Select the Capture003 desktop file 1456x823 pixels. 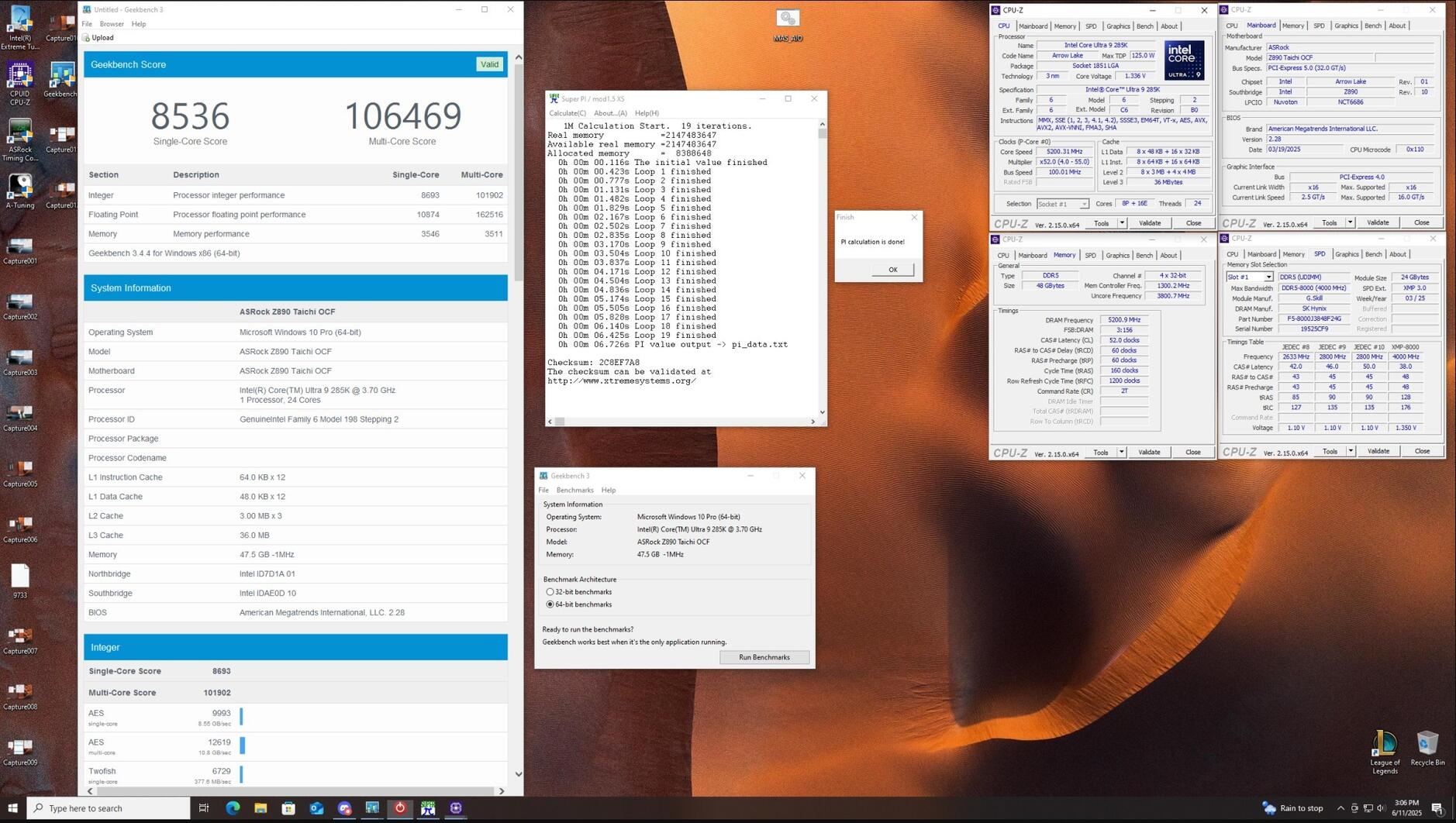19,363
